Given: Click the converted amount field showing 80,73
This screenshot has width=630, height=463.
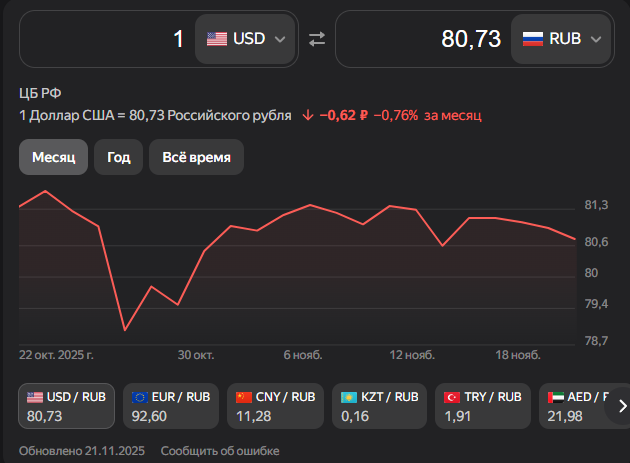Looking at the screenshot, I should (420, 39).
